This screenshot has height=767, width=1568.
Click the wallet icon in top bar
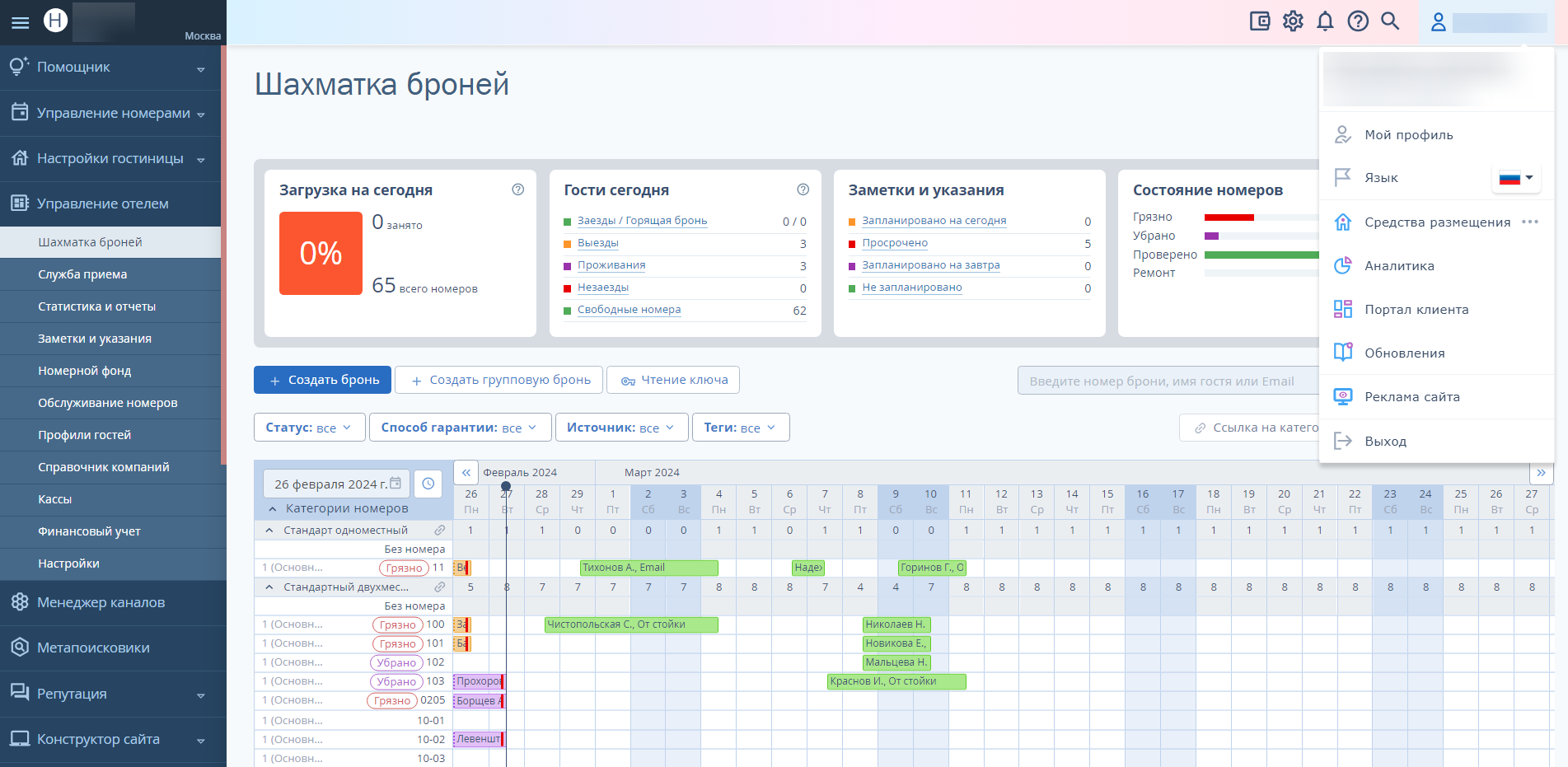[x=1260, y=21]
